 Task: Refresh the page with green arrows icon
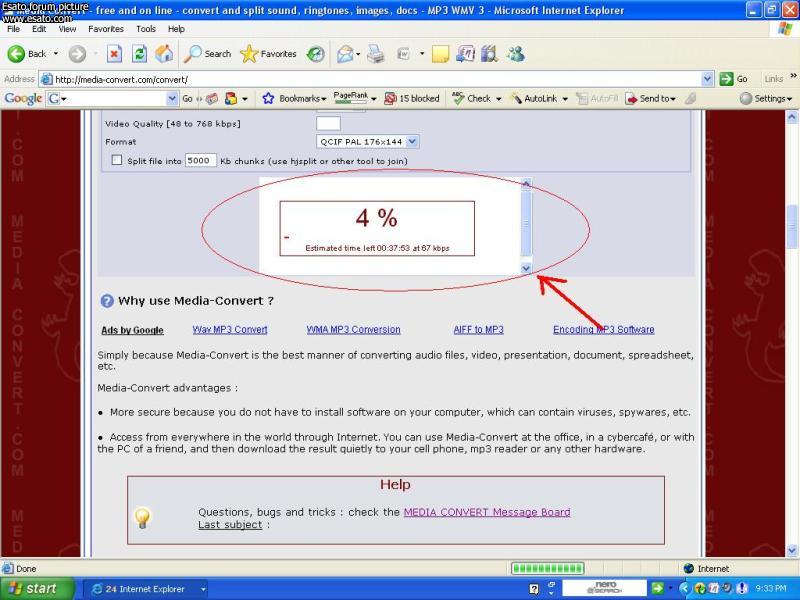(x=139, y=54)
